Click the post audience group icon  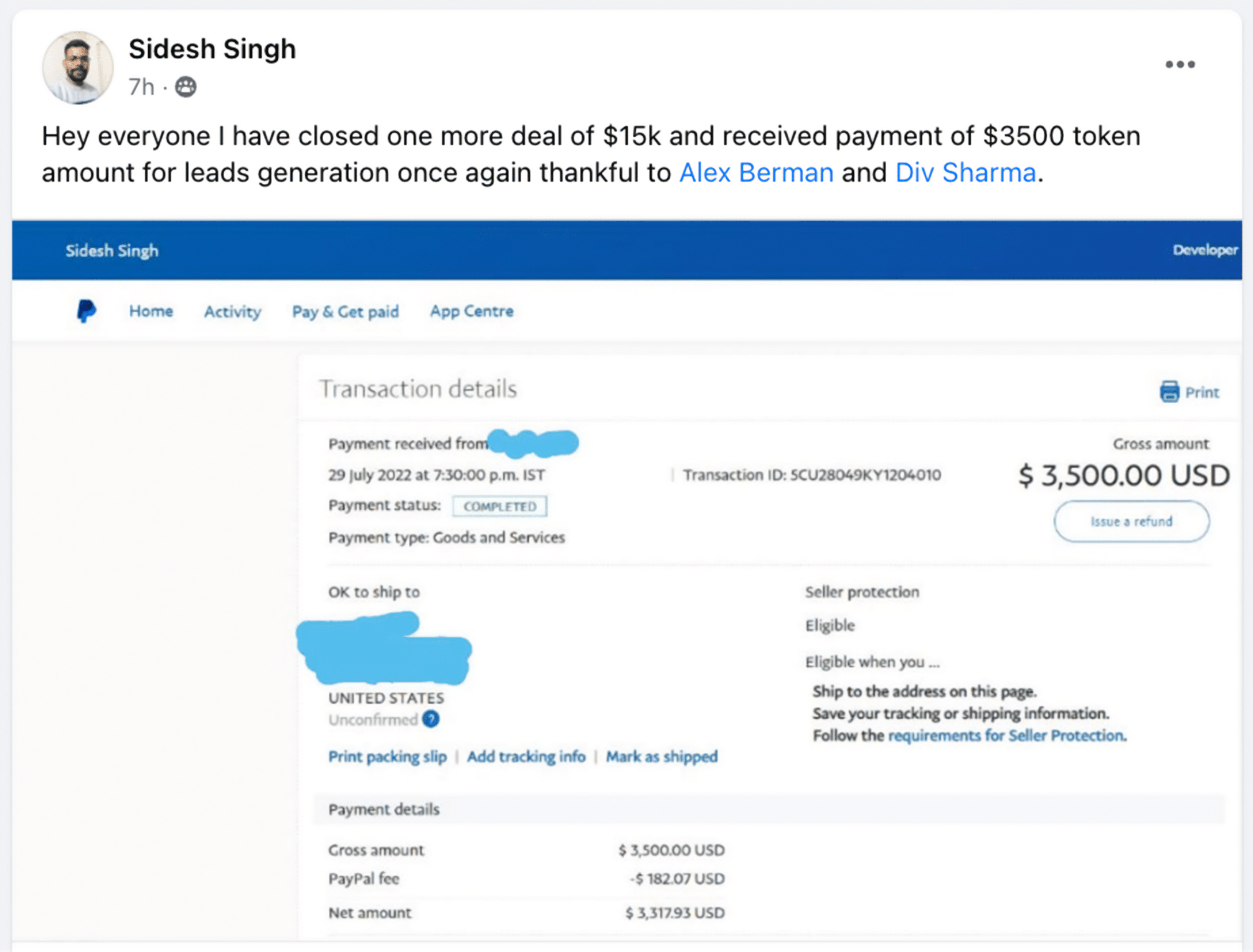coord(186,87)
